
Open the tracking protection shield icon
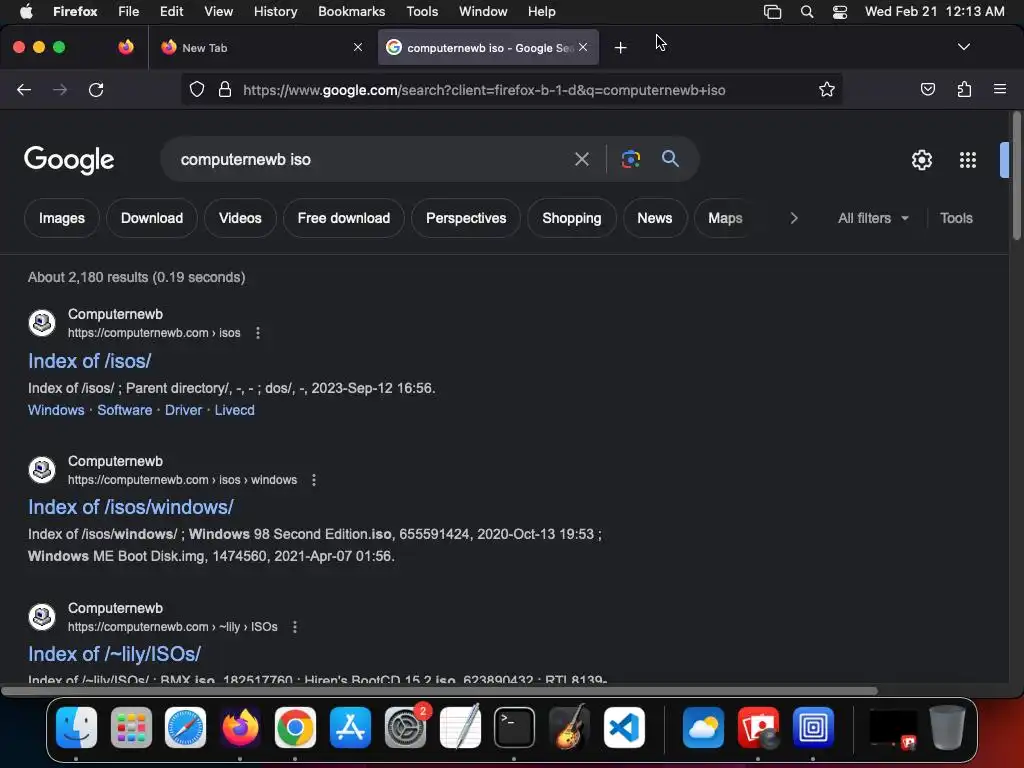[x=197, y=89]
